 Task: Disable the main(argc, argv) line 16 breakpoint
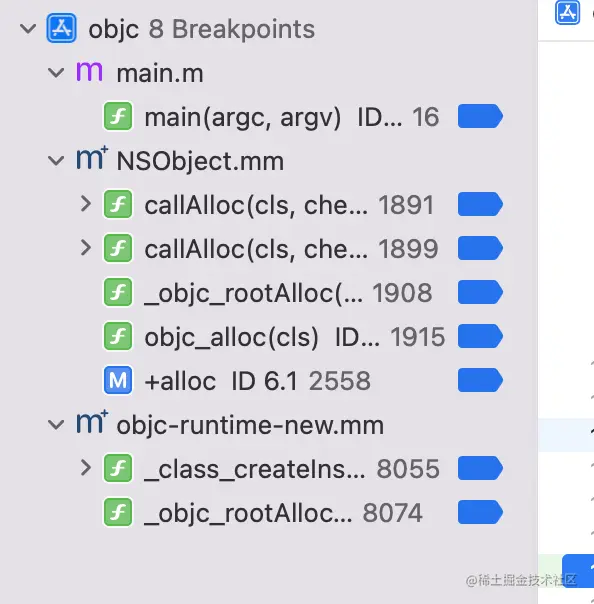(x=480, y=116)
